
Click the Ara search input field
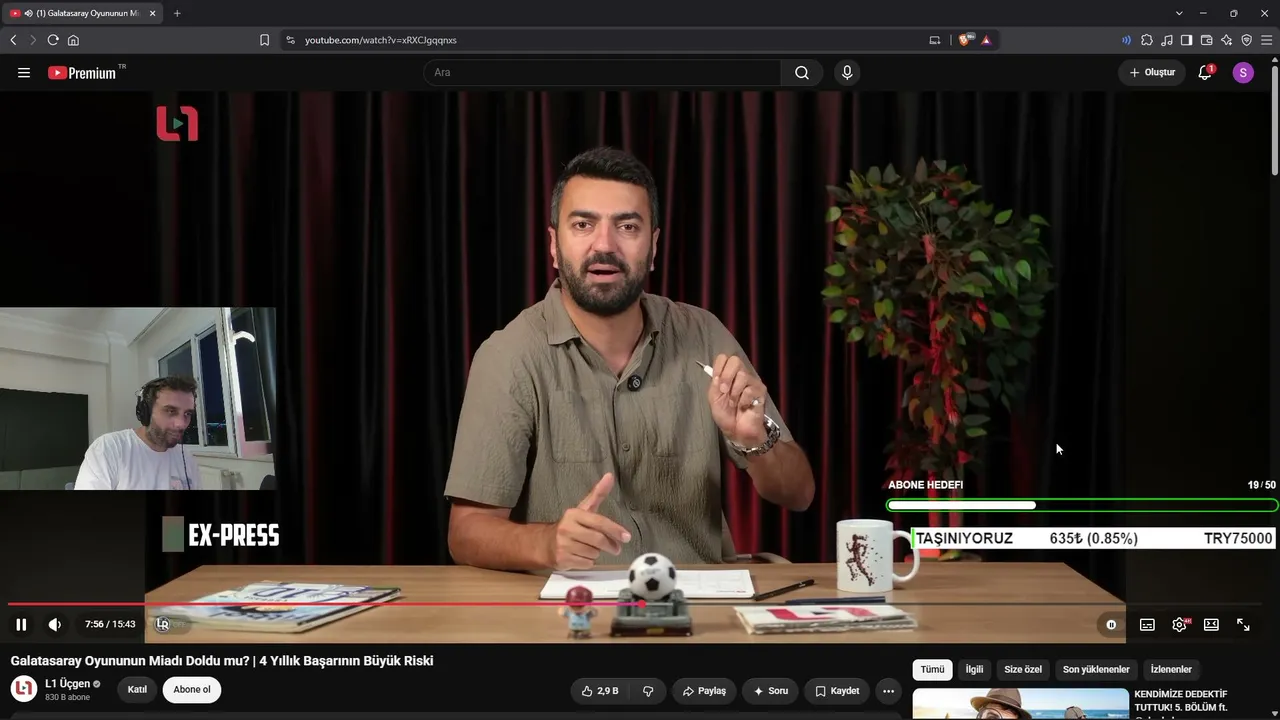(602, 72)
